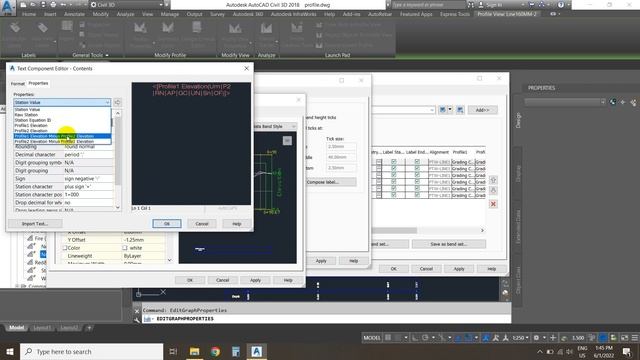The height and width of the screenshot is (360, 640).
Task: Switch to AutoCAD taskbar icon
Action: click(x=256, y=351)
